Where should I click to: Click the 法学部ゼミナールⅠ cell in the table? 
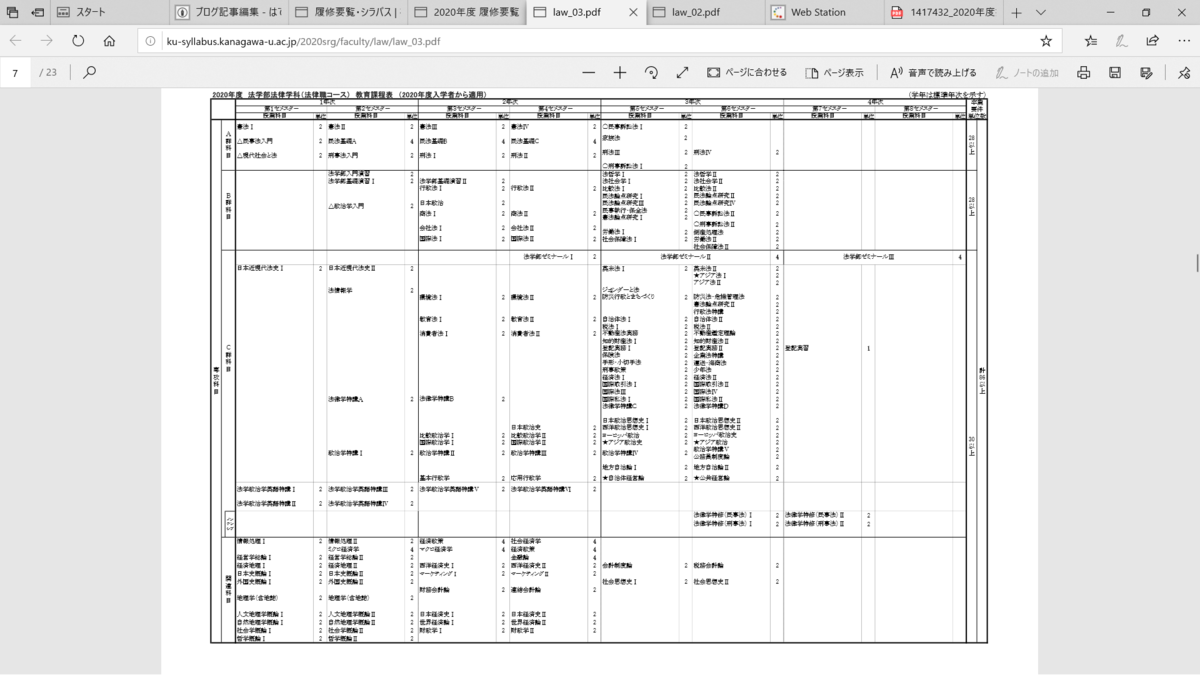click(549, 257)
